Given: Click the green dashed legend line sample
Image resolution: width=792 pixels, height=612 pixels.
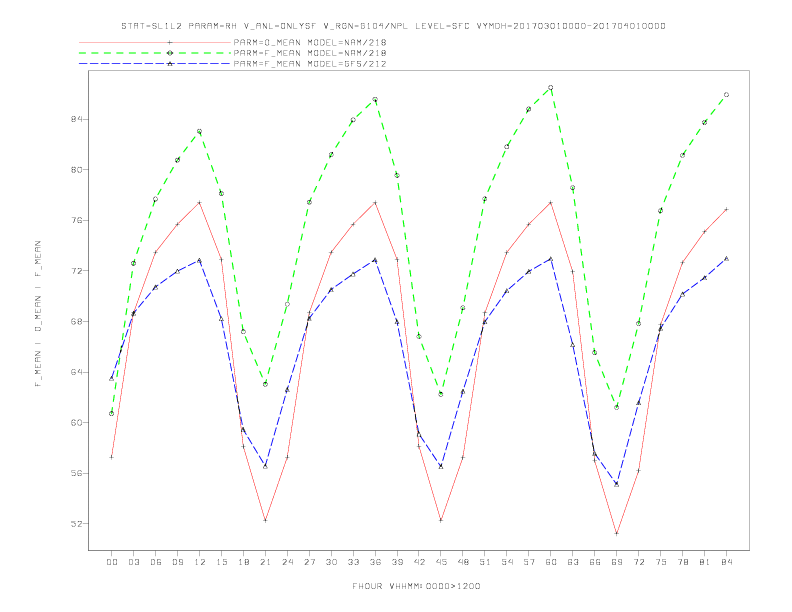Looking at the screenshot, I should [x=155, y=53].
